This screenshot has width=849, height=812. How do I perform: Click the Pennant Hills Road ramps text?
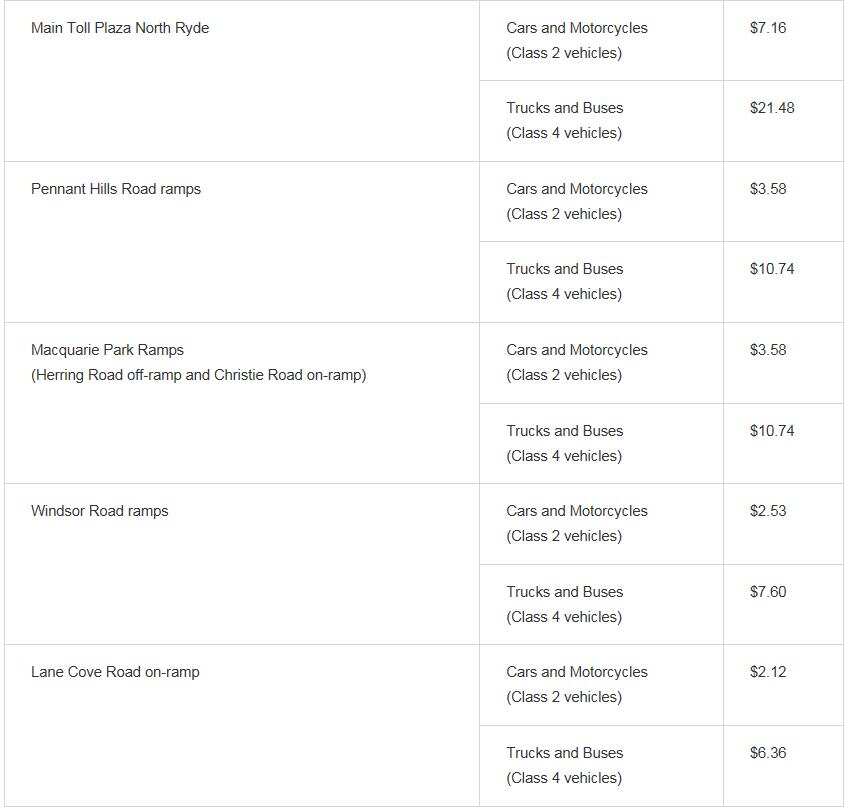click(x=116, y=189)
